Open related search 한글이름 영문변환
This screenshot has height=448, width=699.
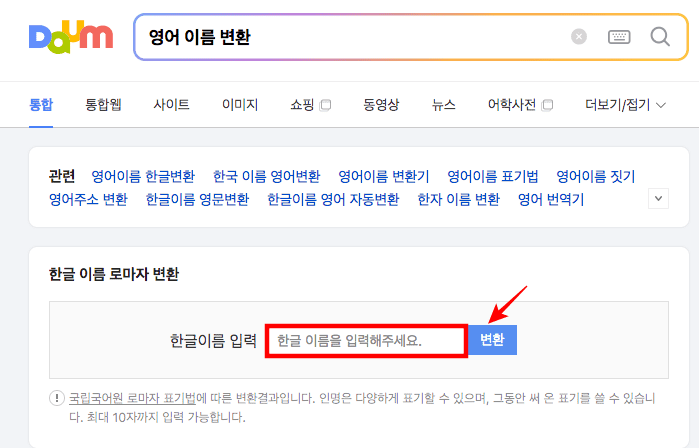tap(197, 199)
